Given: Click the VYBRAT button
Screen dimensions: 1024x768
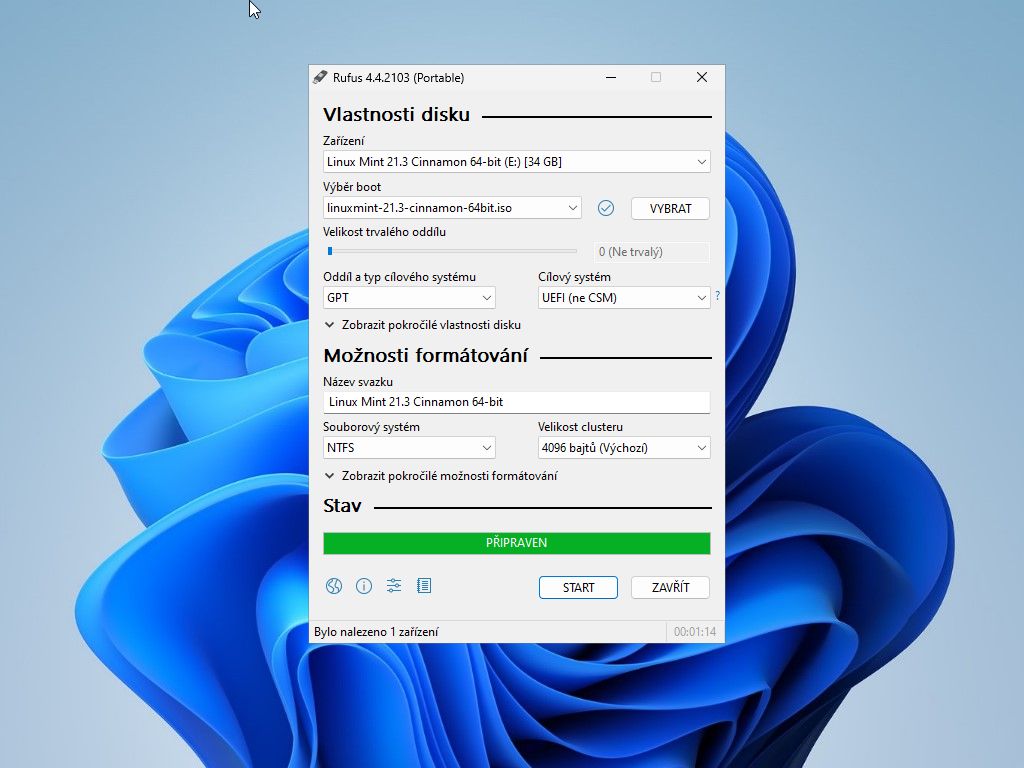Looking at the screenshot, I should click(x=670, y=209).
